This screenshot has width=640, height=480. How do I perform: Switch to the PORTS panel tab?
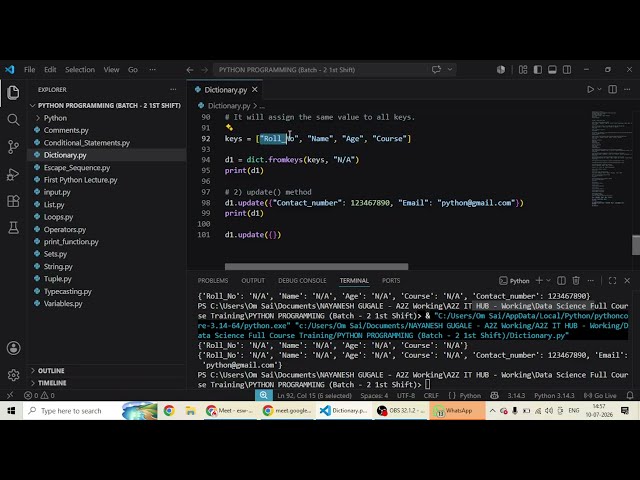coord(391,280)
